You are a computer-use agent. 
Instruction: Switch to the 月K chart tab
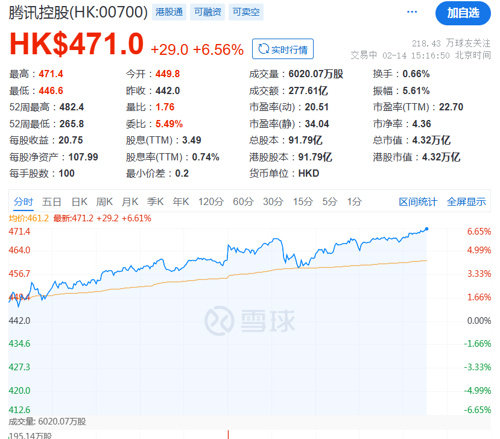130,202
